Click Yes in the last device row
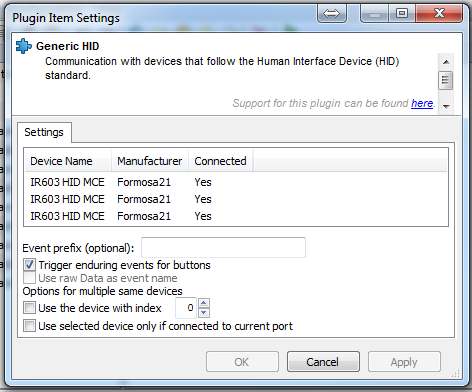This screenshot has height=392, width=472. coord(203,216)
